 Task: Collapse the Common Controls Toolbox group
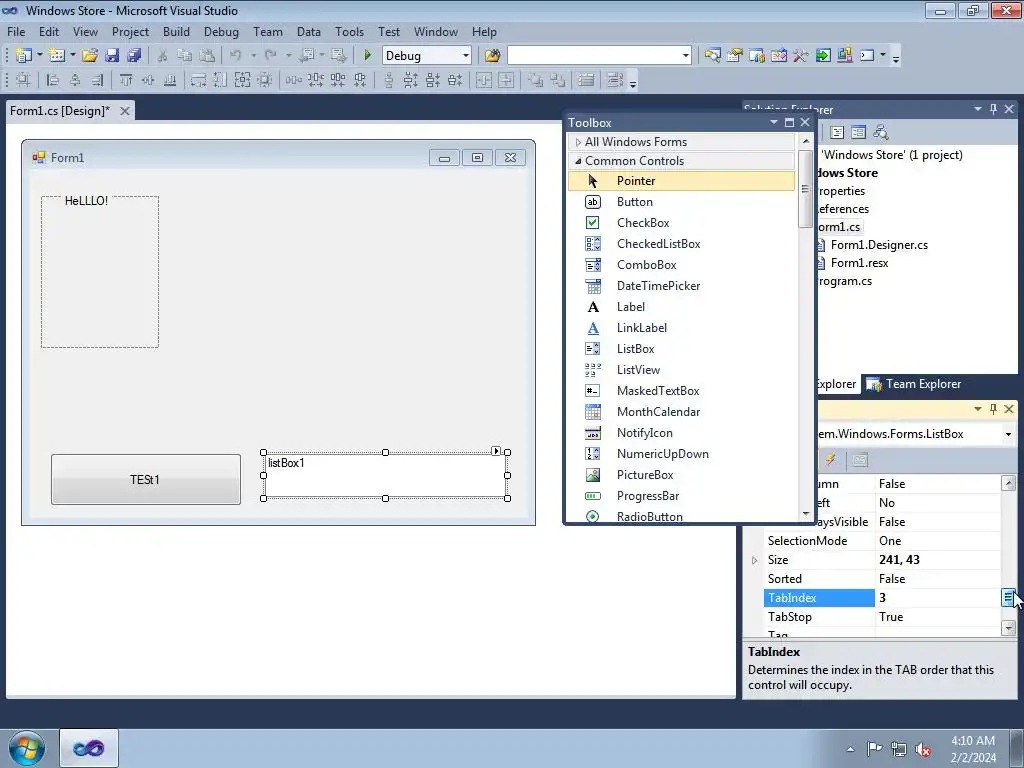click(578, 161)
